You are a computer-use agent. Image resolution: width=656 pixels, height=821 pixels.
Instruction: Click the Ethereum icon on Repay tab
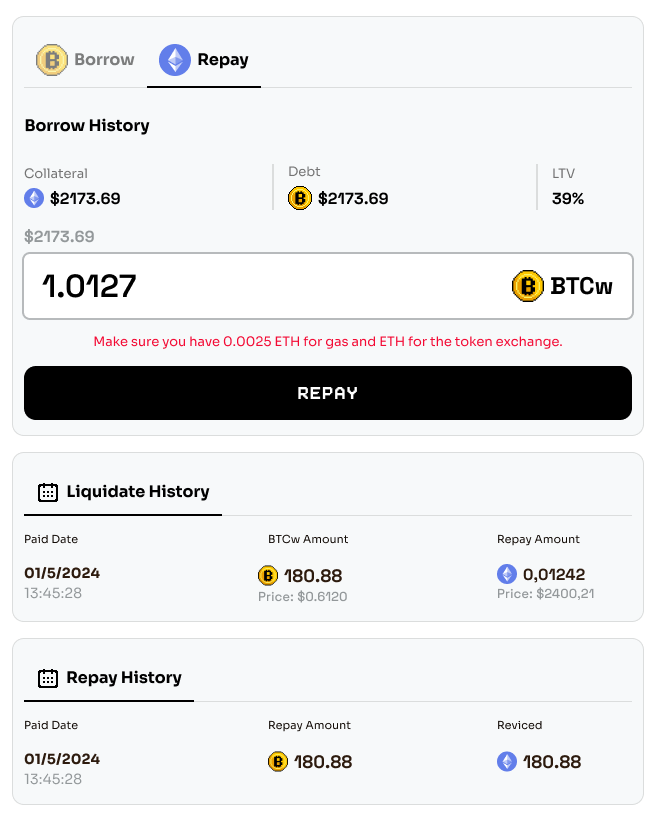(175, 60)
